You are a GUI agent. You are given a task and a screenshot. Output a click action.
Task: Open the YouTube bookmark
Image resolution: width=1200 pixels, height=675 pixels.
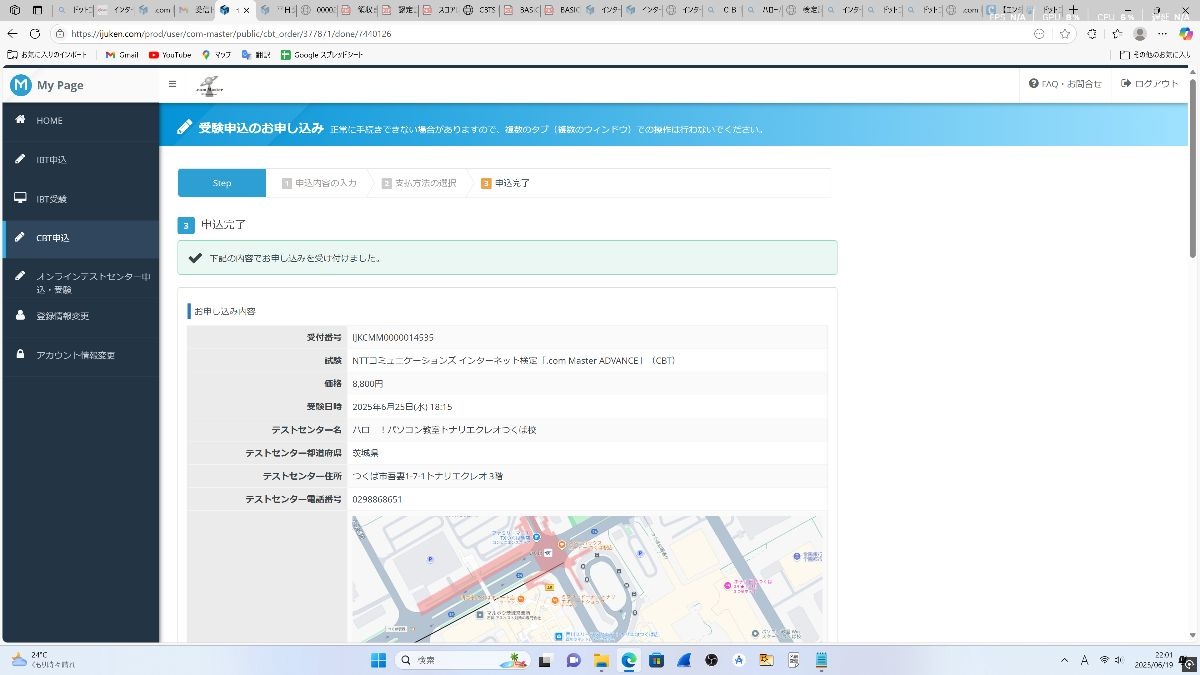tap(170, 55)
